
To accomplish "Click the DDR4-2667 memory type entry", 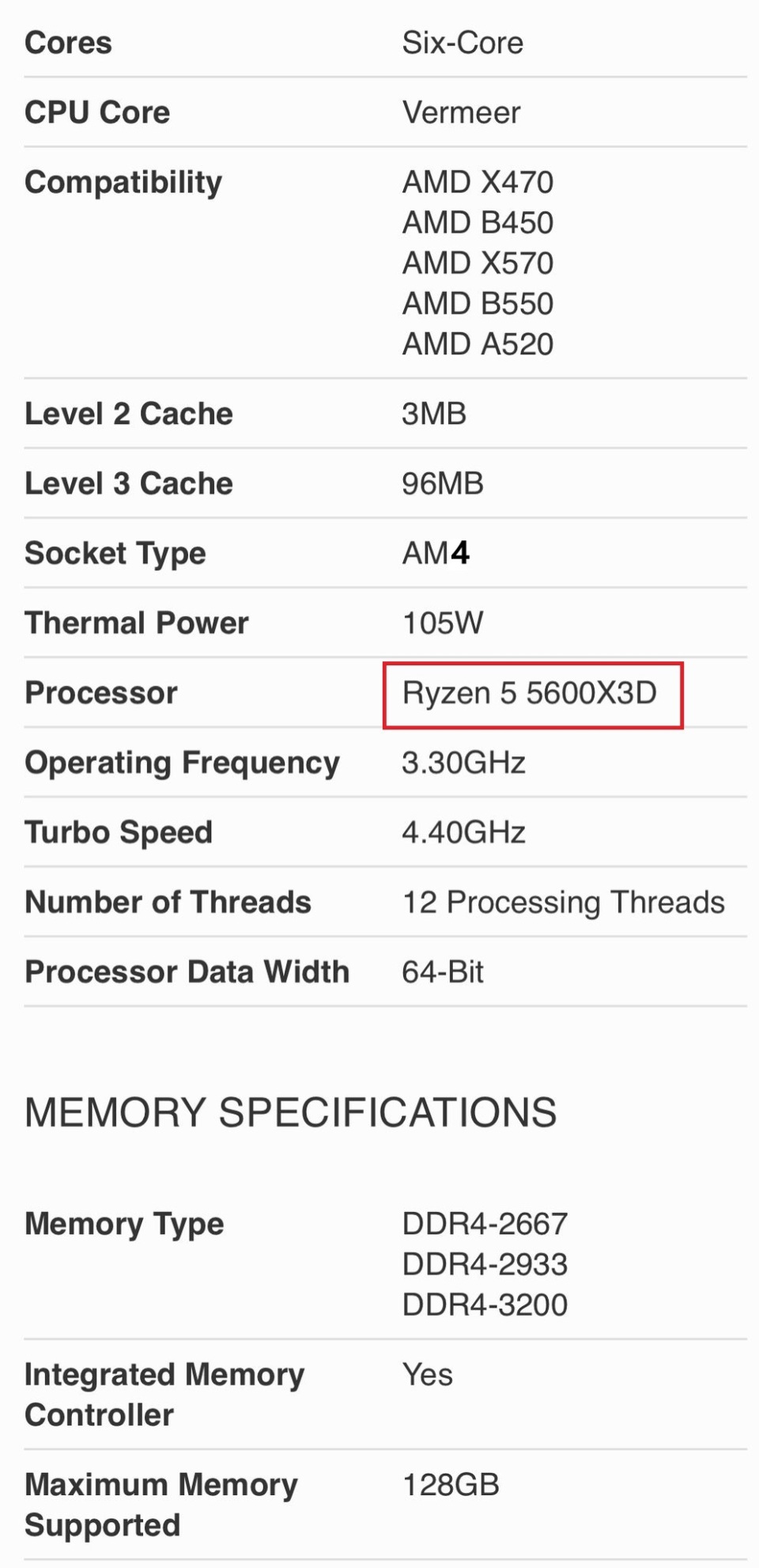I will (485, 1224).
